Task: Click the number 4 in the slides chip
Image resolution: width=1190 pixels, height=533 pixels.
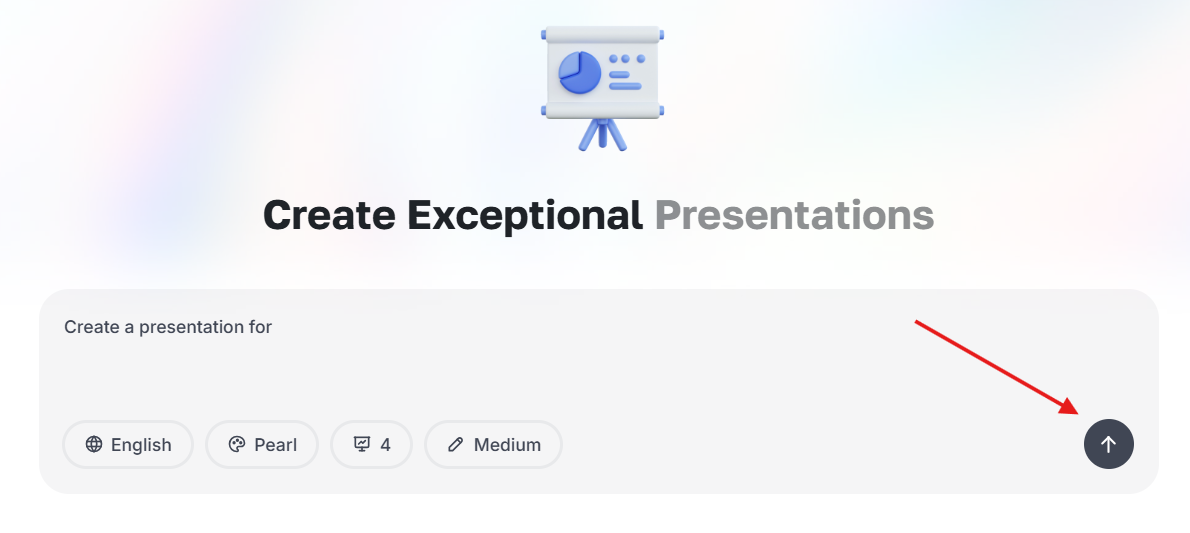Action: coord(386,445)
